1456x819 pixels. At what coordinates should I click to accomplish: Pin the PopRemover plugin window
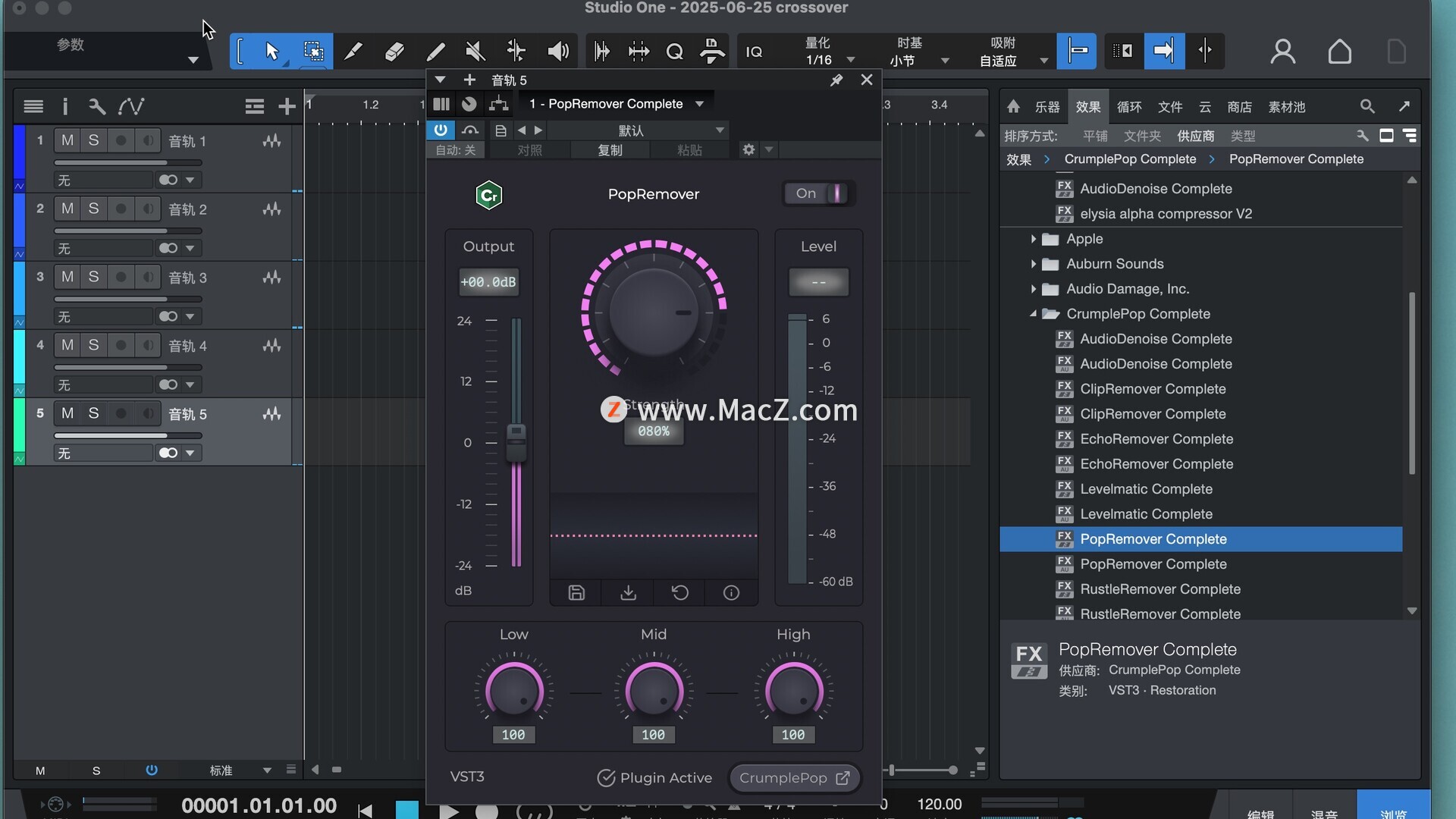click(x=836, y=80)
